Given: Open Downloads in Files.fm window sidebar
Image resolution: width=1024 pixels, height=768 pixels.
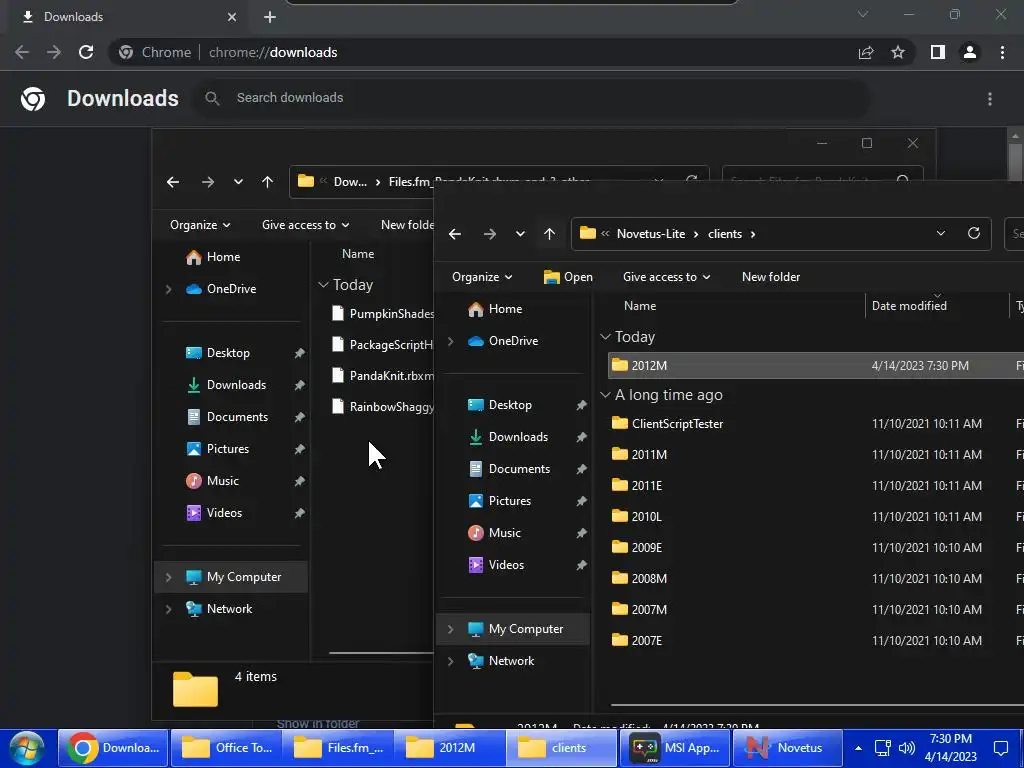Looking at the screenshot, I should click(227, 385).
